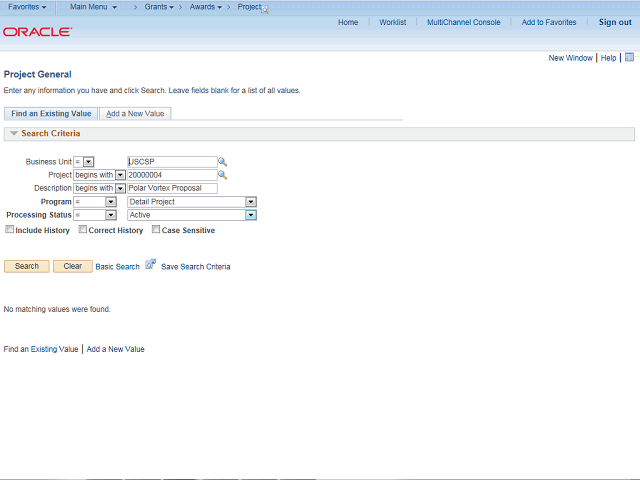Image resolution: width=640 pixels, height=480 pixels.
Task: Click Add to Favorites link
Action: point(549,22)
